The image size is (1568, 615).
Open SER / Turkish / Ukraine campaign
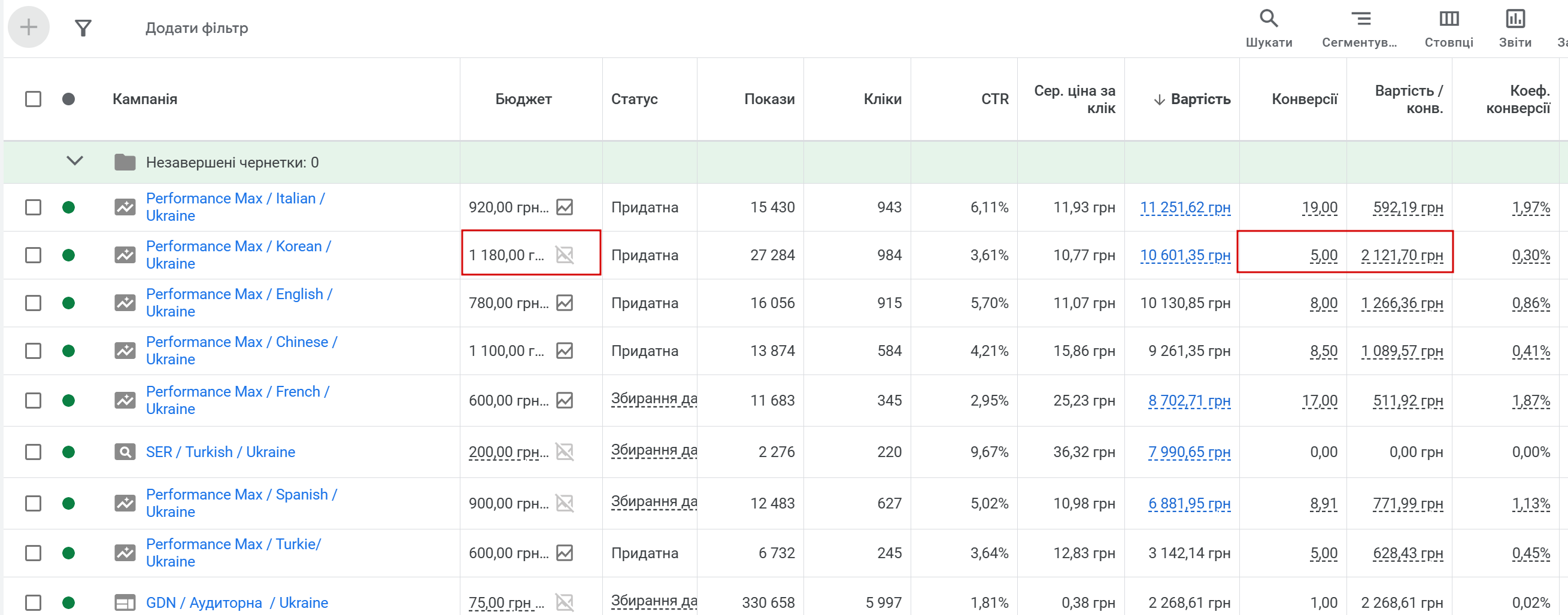tap(220, 452)
